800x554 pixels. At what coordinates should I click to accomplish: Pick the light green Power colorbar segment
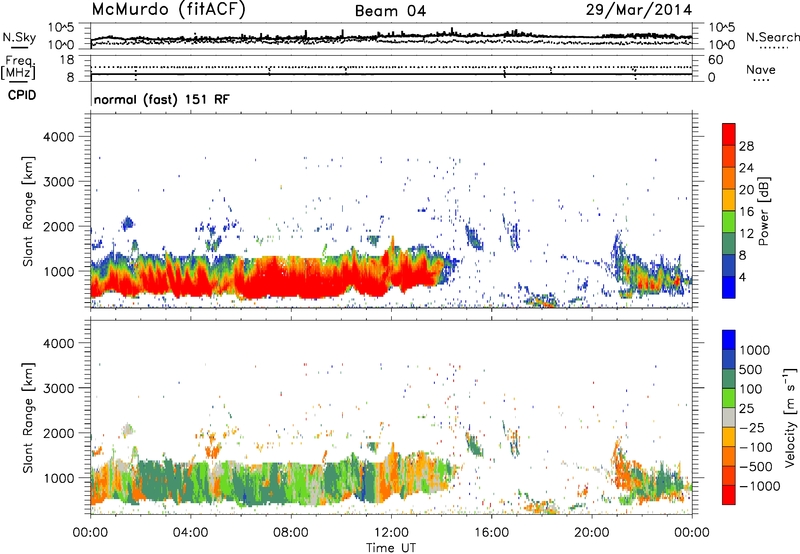pyautogui.click(x=729, y=223)
